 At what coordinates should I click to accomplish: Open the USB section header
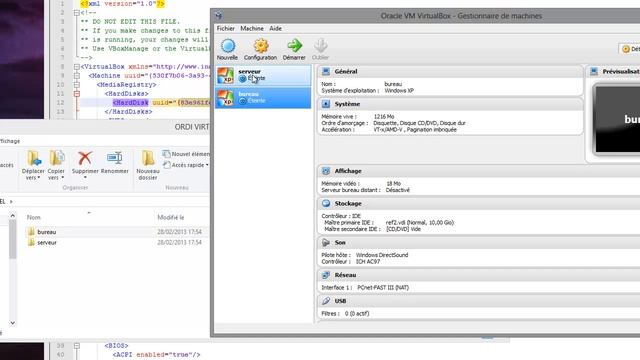(479, 301)
